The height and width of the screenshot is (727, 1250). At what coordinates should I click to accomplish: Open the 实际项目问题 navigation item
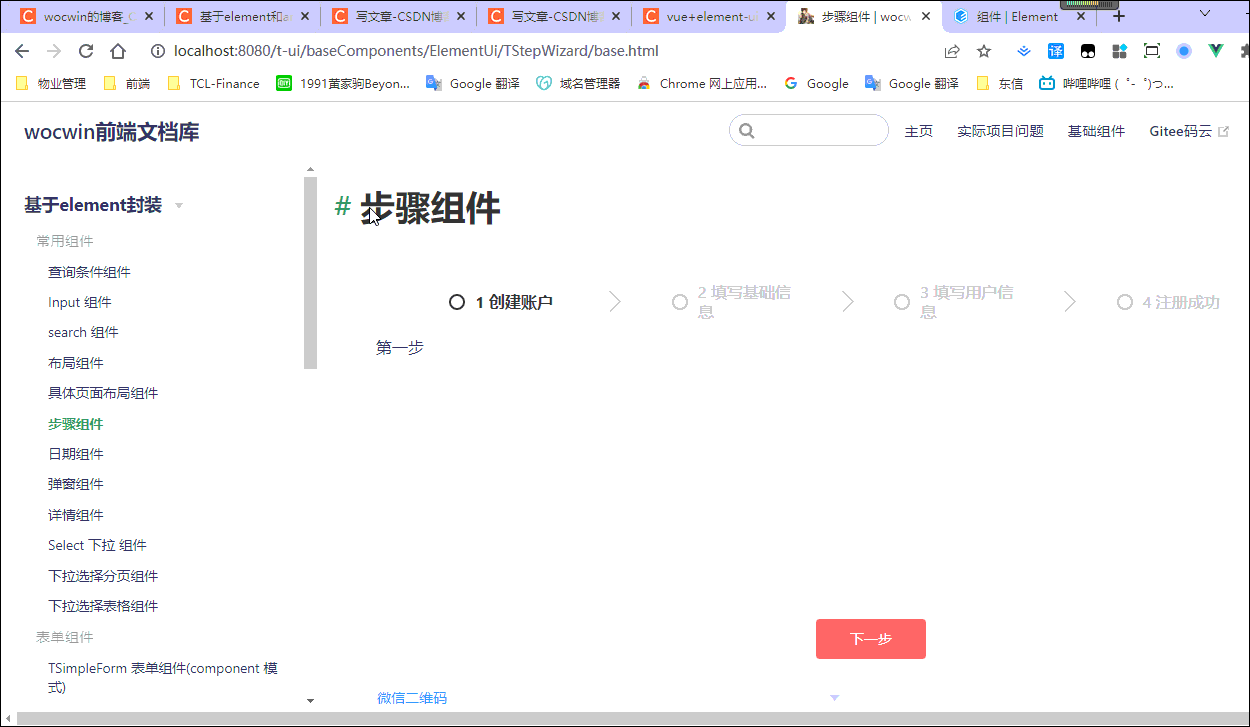click(x=999, y=131)
